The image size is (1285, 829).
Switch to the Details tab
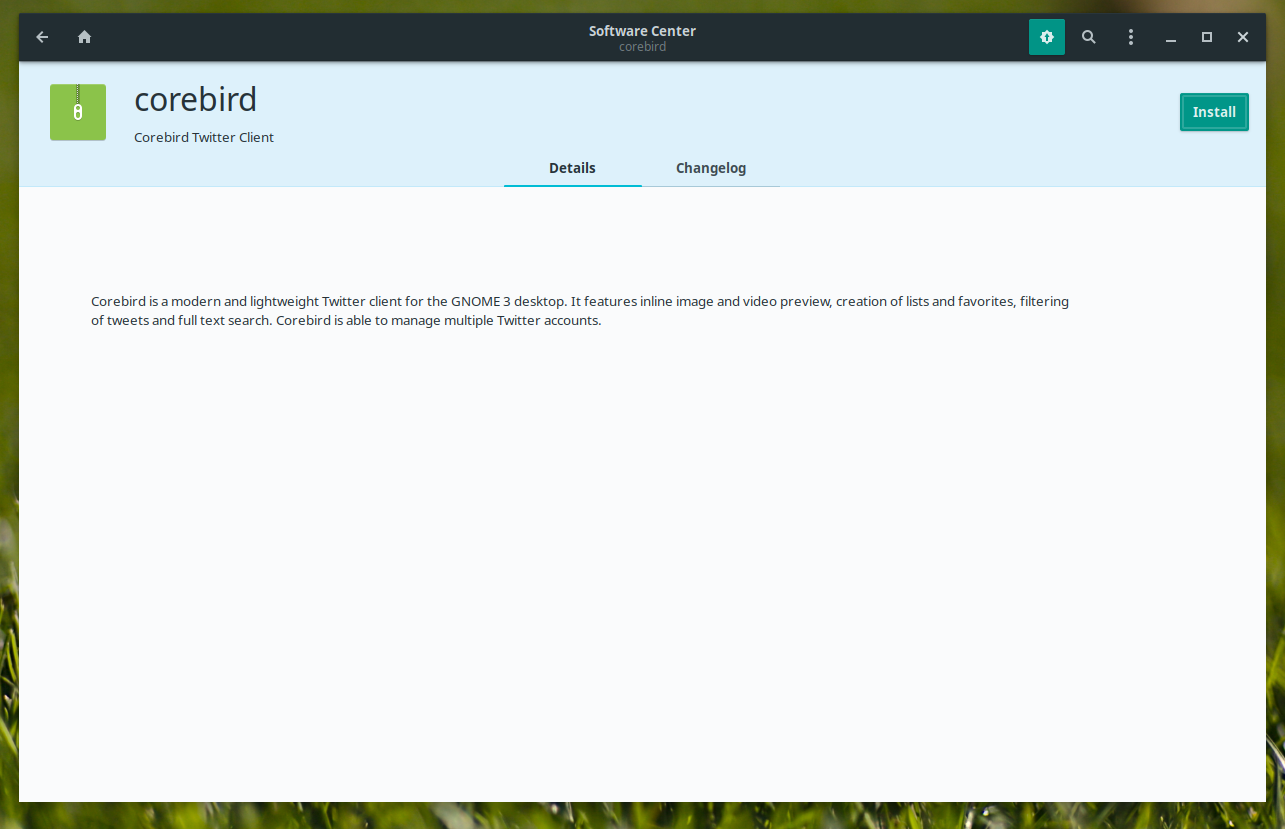[572, 168]
